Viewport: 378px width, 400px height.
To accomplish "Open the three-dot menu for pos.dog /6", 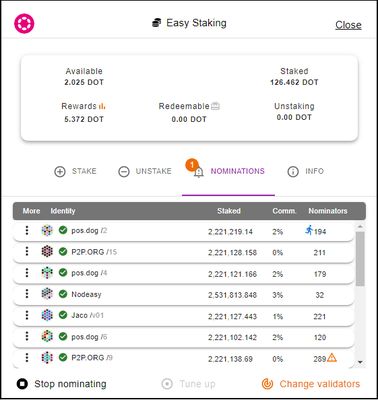I will [x=27, y=336].
